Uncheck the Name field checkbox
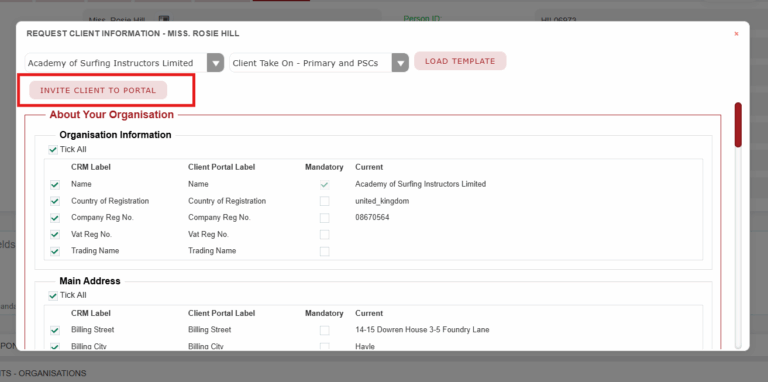 pyautogui.click(x=55, y=185)
